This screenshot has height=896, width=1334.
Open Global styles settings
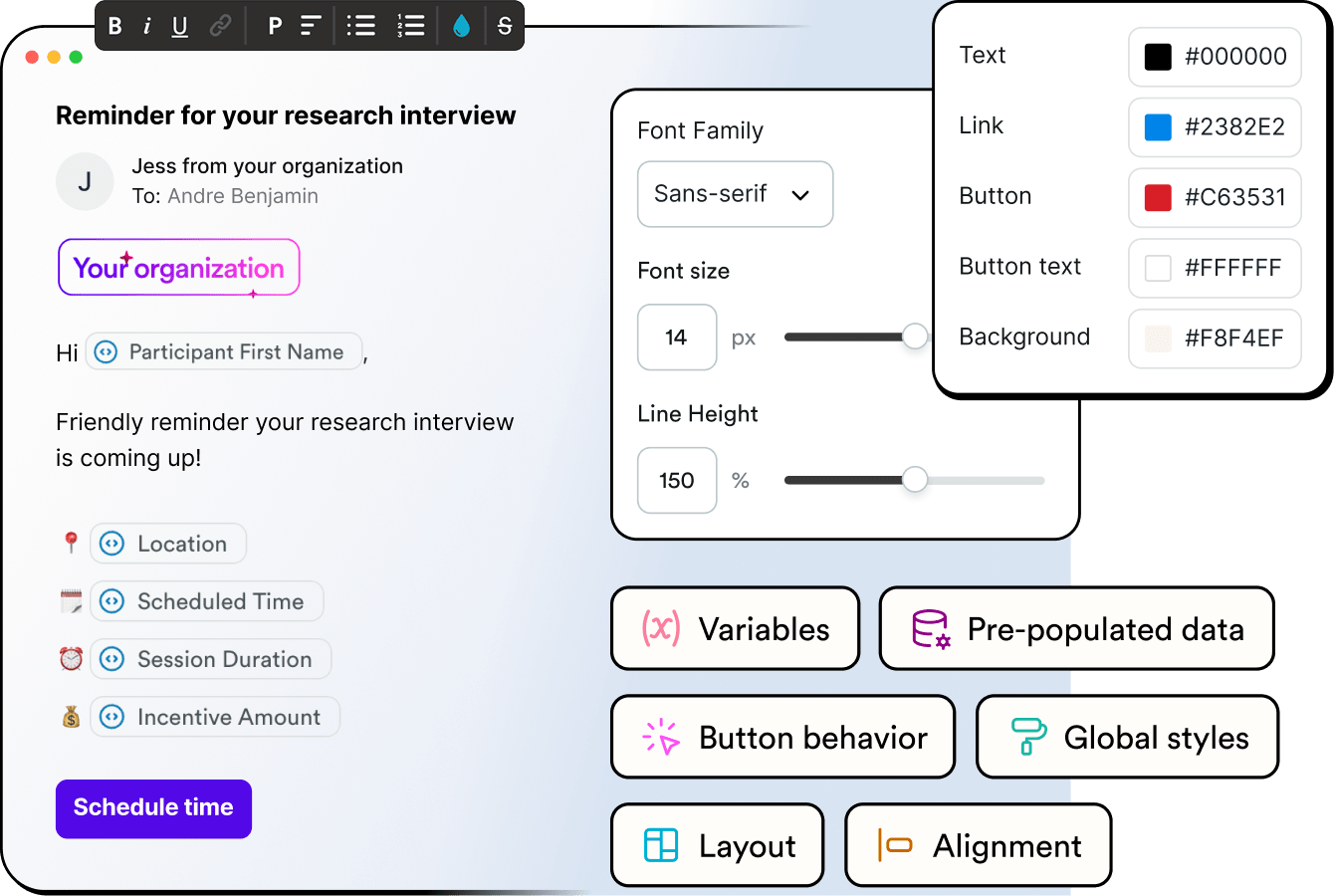click(1127, 738)
